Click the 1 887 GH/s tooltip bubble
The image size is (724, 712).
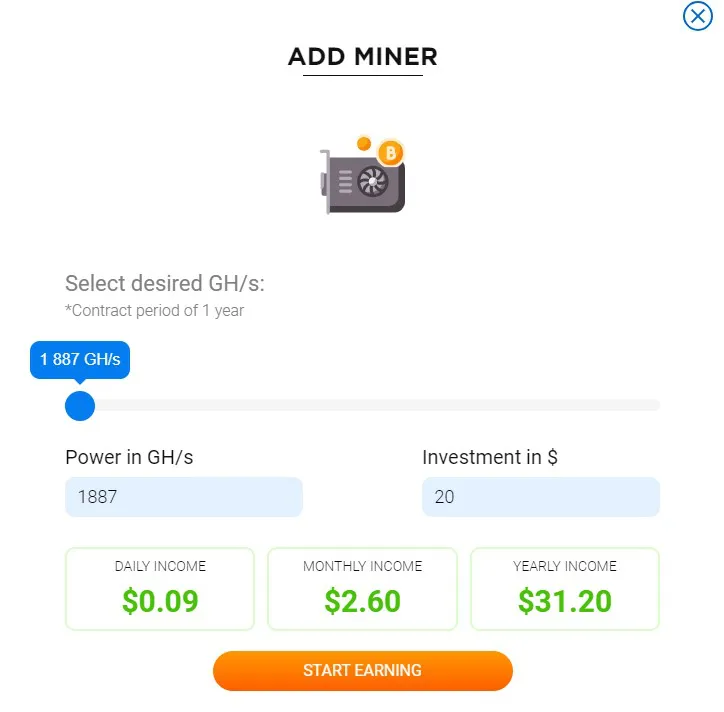coord(80,360)
